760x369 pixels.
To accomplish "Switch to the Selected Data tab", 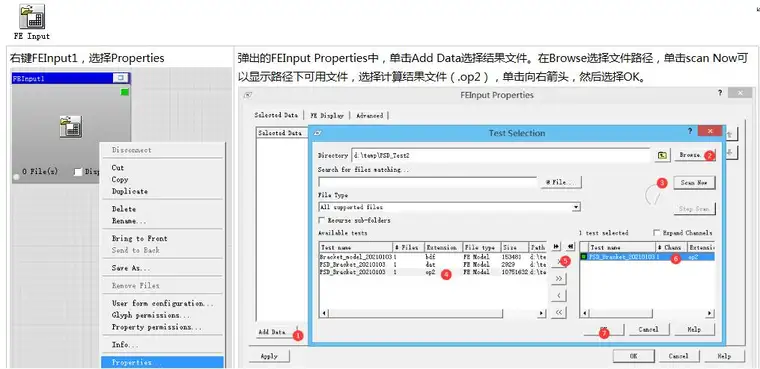I will 276,115.
